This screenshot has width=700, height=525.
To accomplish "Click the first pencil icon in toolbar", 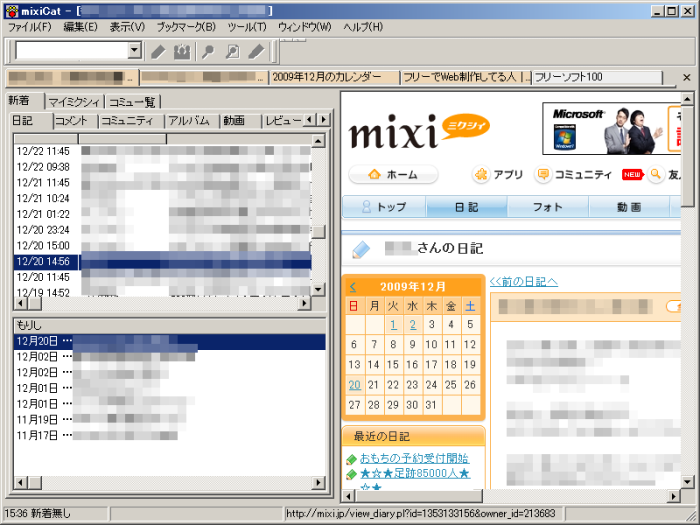I will pyautogui.click(x=158, y=52).
